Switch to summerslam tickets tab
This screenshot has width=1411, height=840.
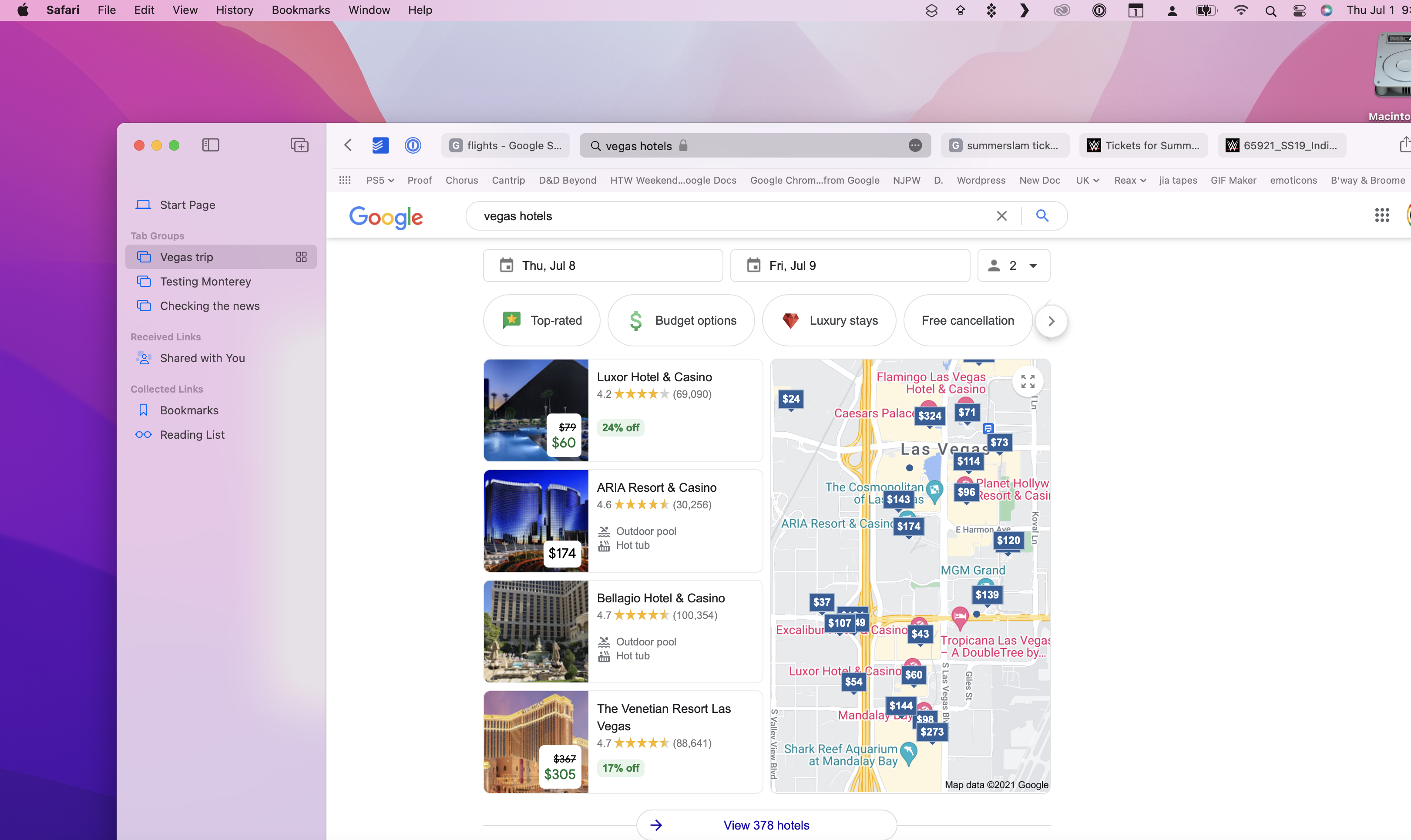(x=1005, y=145)
